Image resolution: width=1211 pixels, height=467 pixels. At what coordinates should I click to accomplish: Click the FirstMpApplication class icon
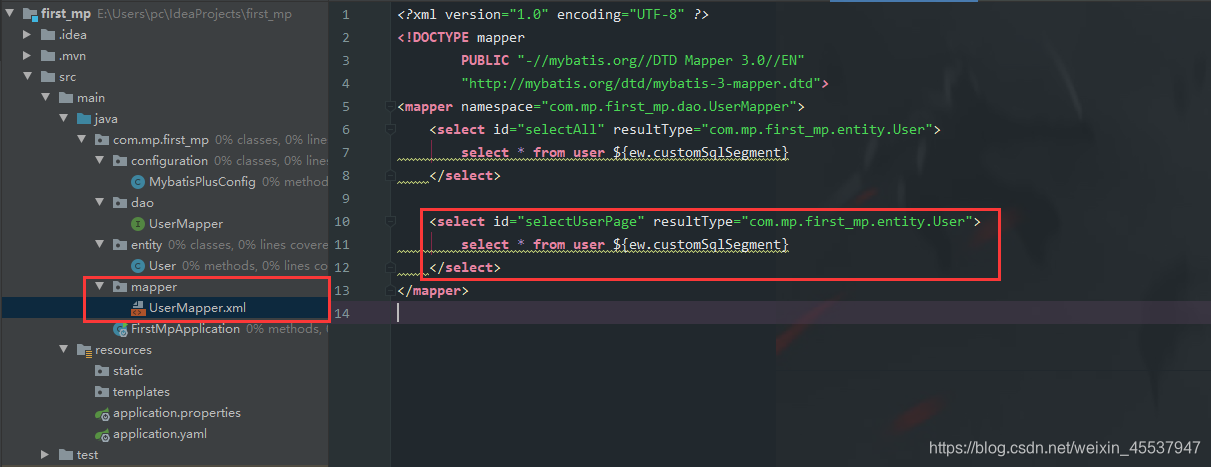click(120, 329)
